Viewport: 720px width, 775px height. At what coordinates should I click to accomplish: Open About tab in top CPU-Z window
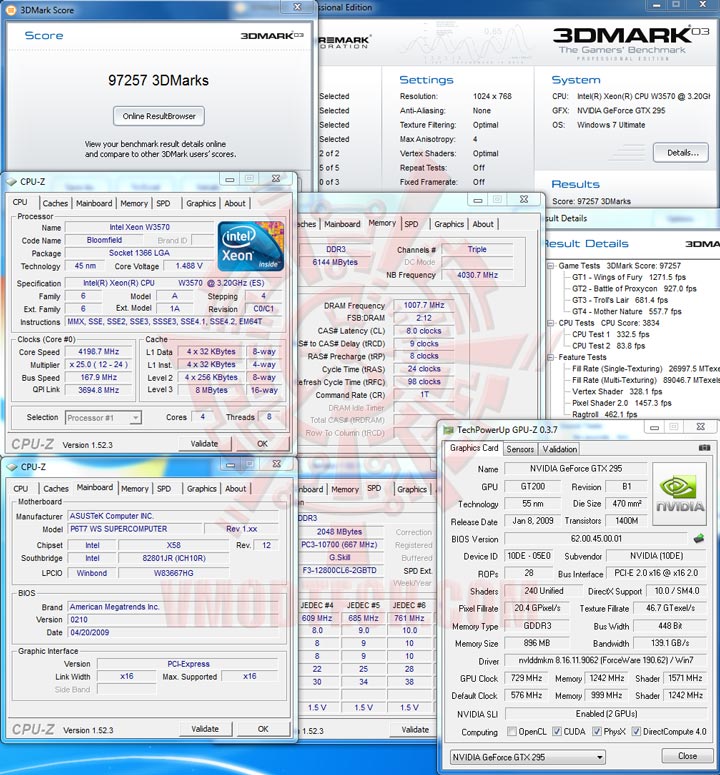[x=235, y=203]
